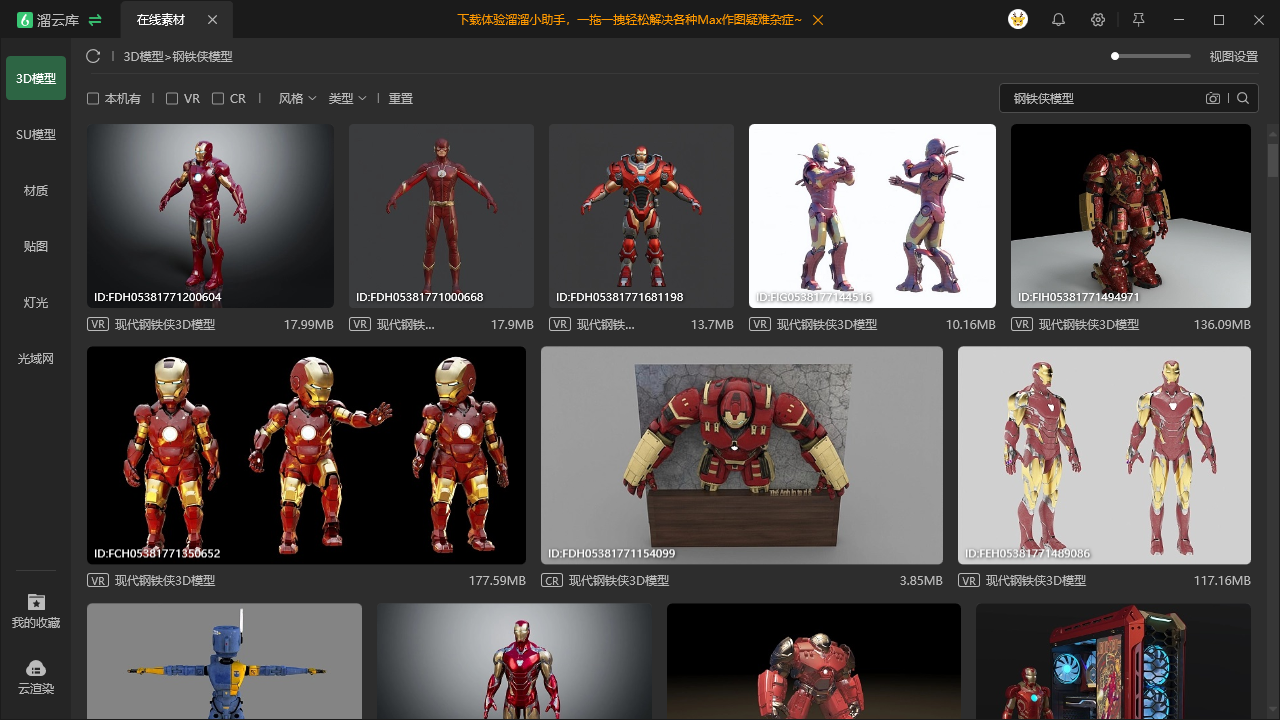Open the notifications bell
This screenshot has height=720, width=1280.
(1058, 20)
